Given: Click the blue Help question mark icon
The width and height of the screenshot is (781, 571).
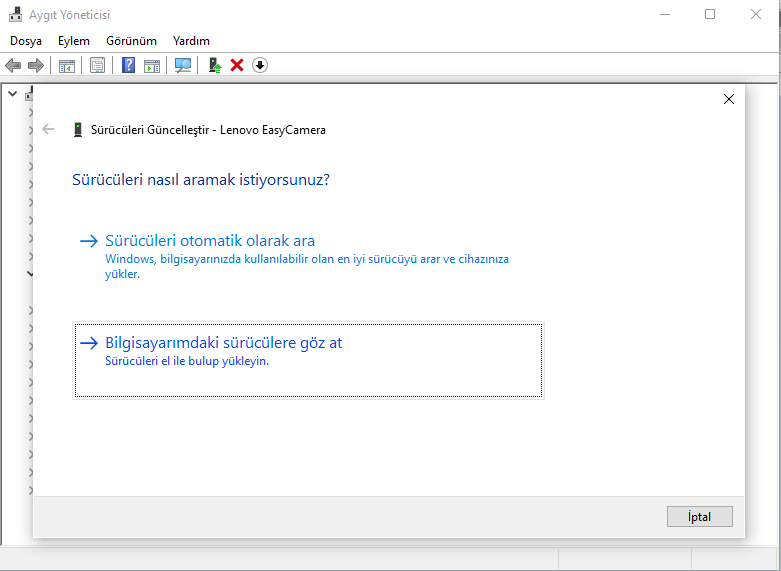Looking at the screenshot, I should click(128, 65).
